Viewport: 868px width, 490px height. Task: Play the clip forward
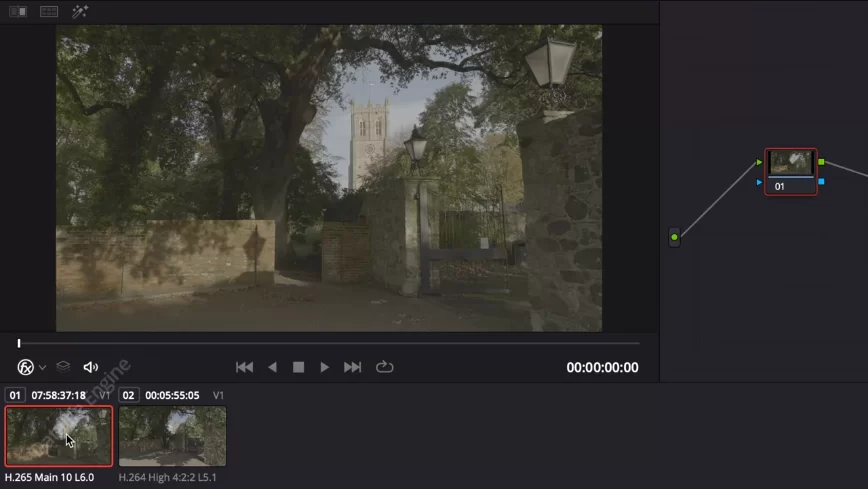[x=324, y=367]
